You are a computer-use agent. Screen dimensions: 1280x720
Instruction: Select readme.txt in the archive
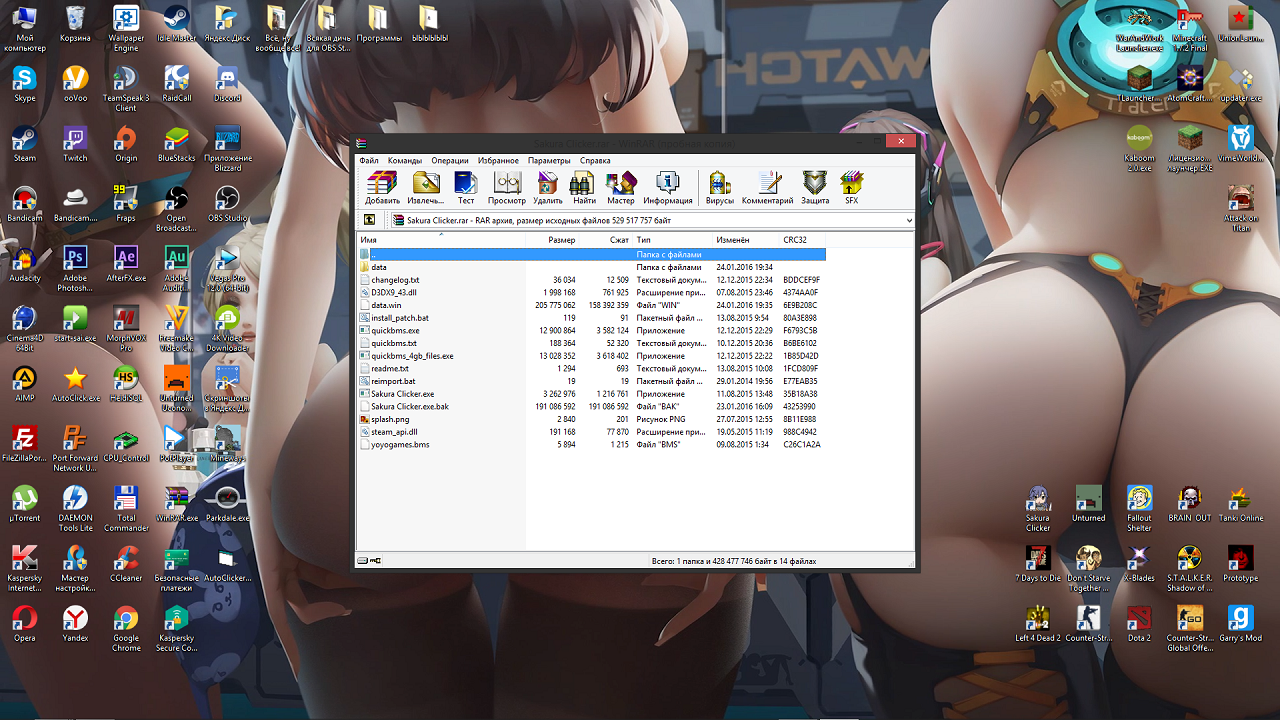[592, 368]
